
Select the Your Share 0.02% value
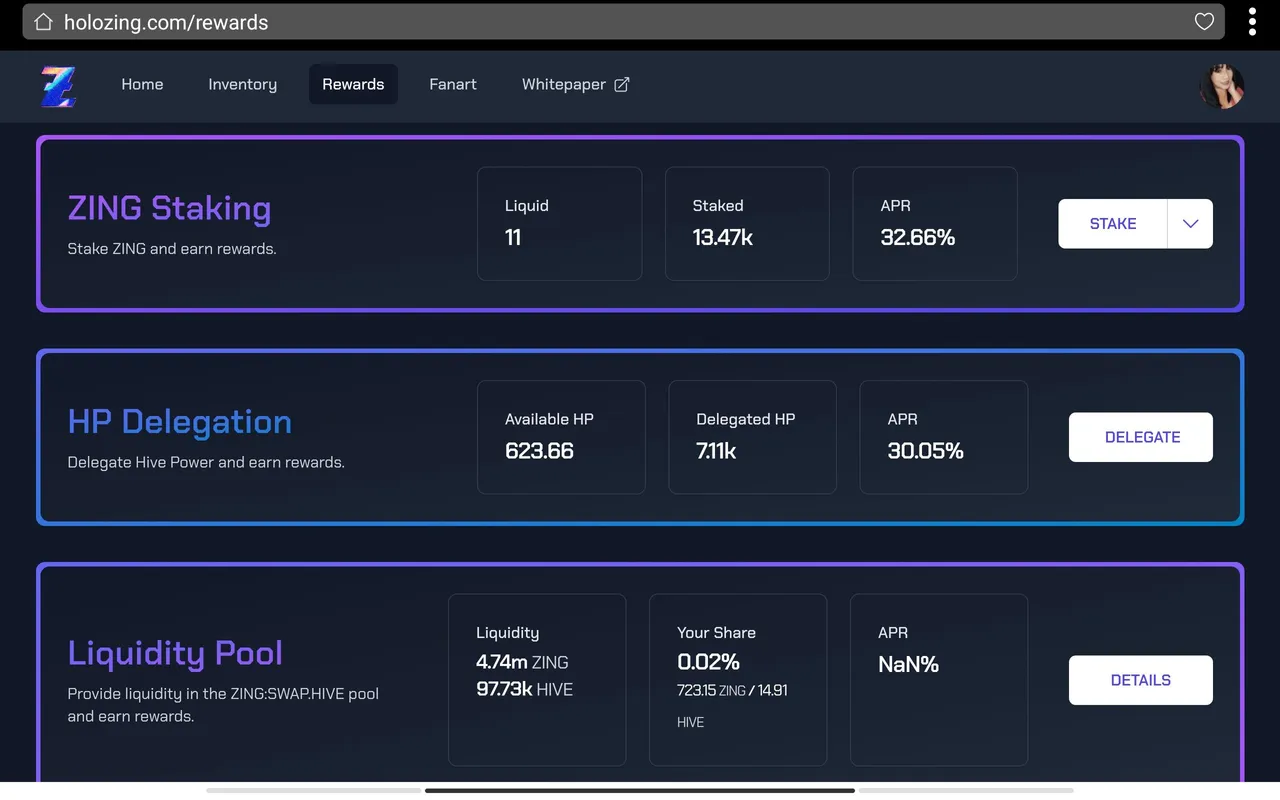[708, 662]
